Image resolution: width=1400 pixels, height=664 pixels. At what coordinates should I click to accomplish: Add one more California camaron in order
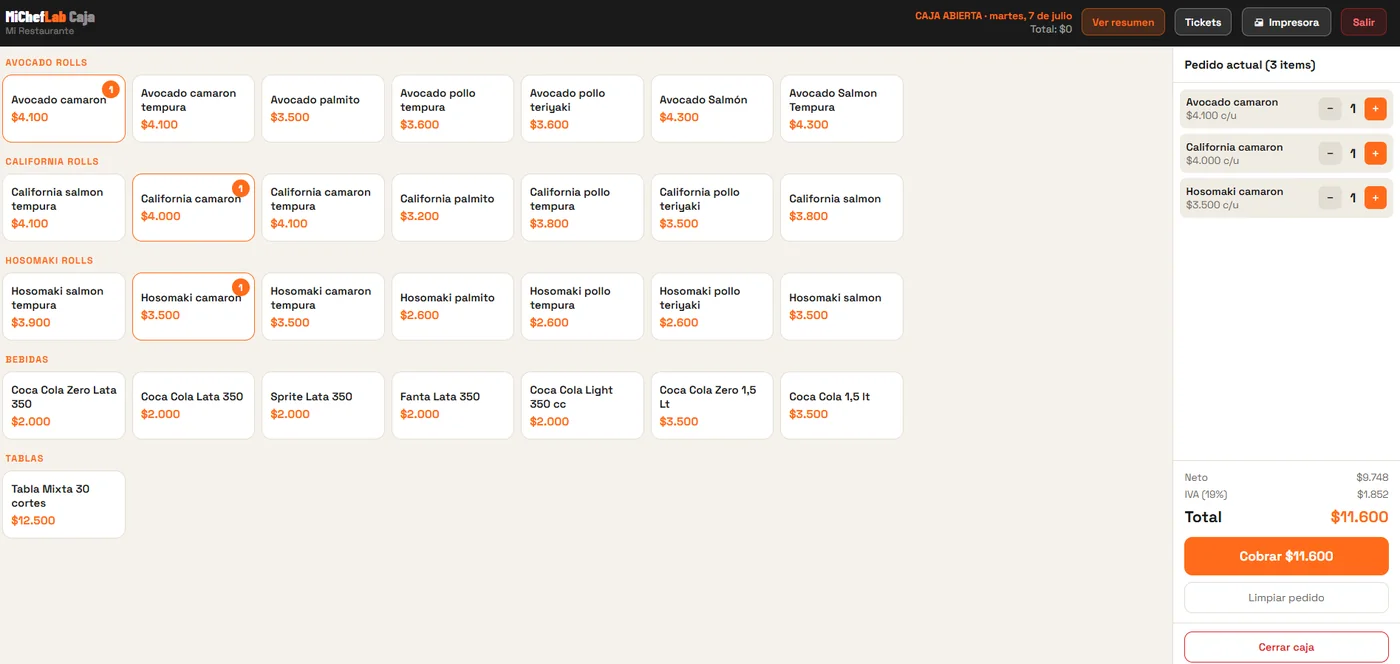(x=1375, y=153)
